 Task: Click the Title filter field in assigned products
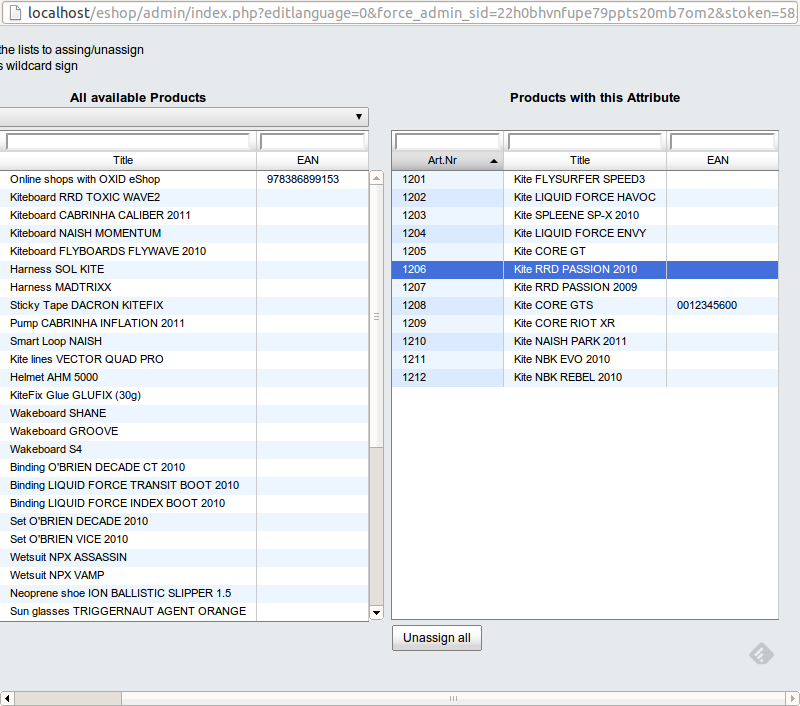[x=584, y=141]
